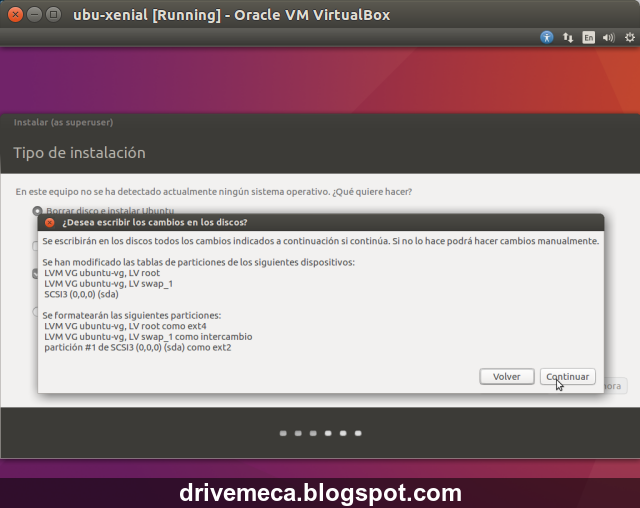Click the Continuar button
This screenshot has width=640, height=508.
pos(567,376)
